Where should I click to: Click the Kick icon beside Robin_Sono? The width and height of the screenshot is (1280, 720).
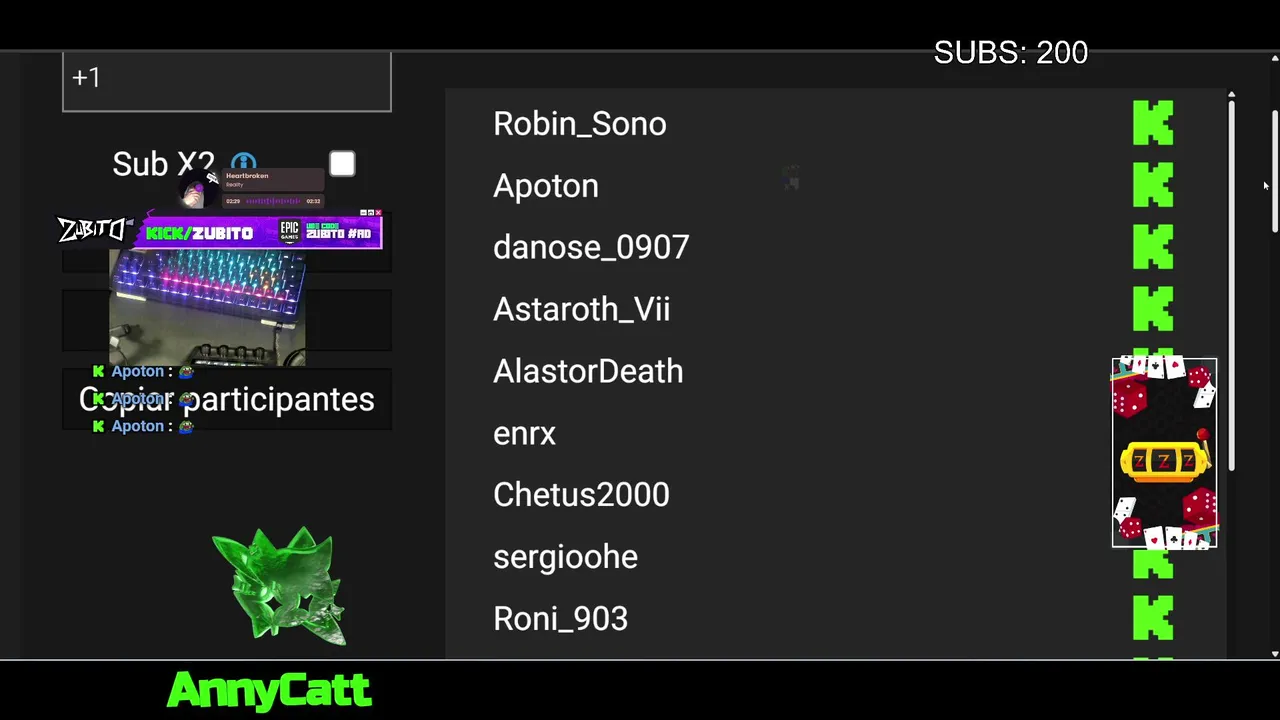coord(1153,123)
